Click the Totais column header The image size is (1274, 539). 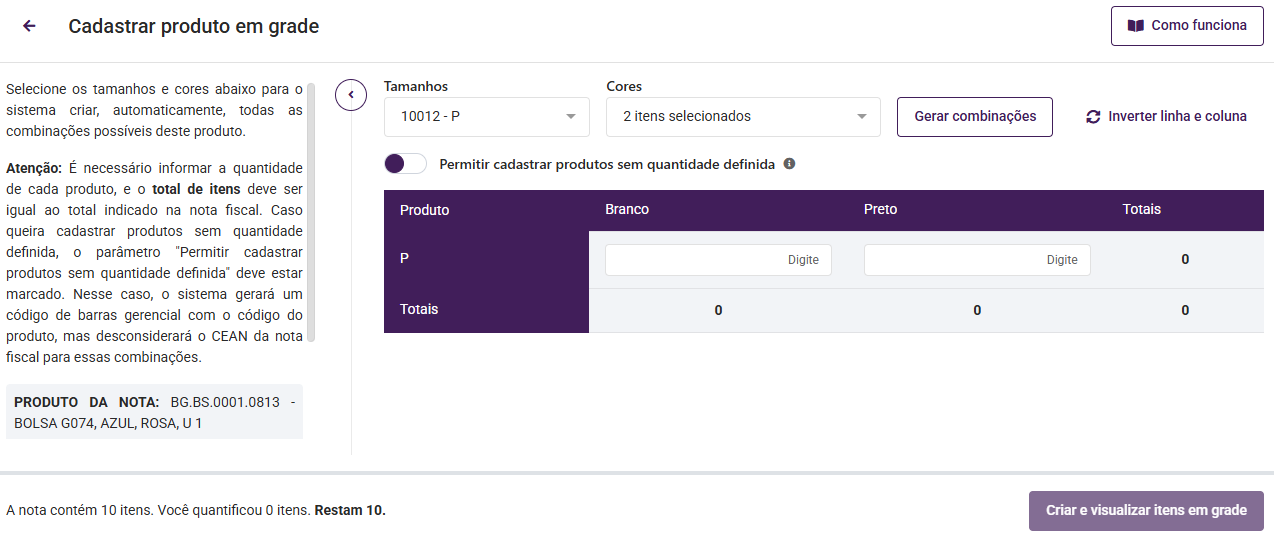[1141, 210]
